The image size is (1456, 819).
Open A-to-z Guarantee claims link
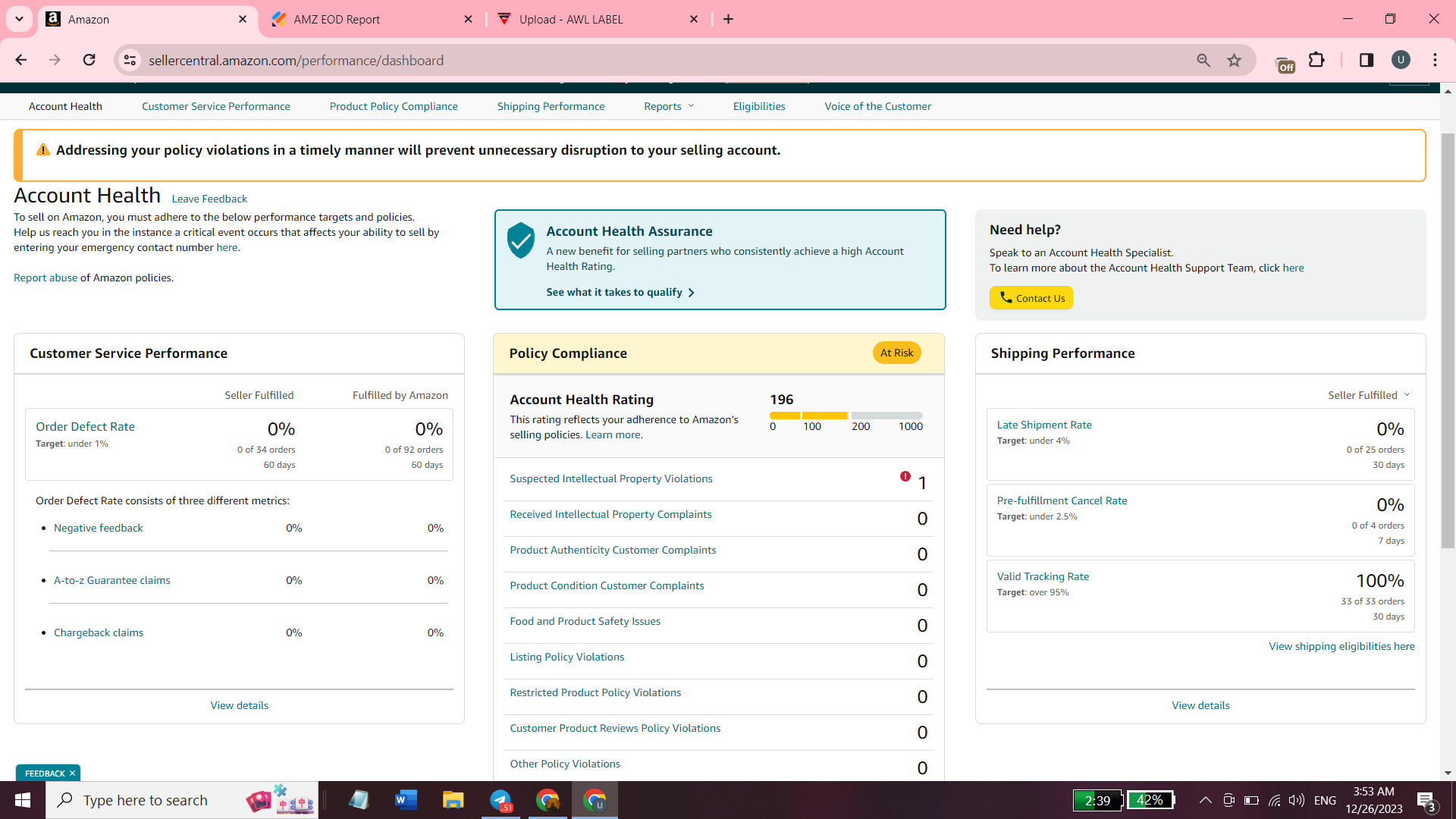(x=112, y=580)
